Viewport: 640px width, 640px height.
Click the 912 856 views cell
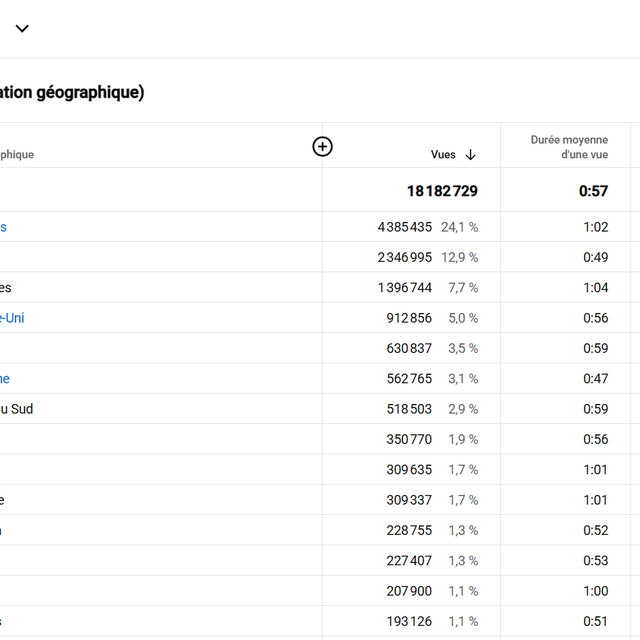(409, 318)
